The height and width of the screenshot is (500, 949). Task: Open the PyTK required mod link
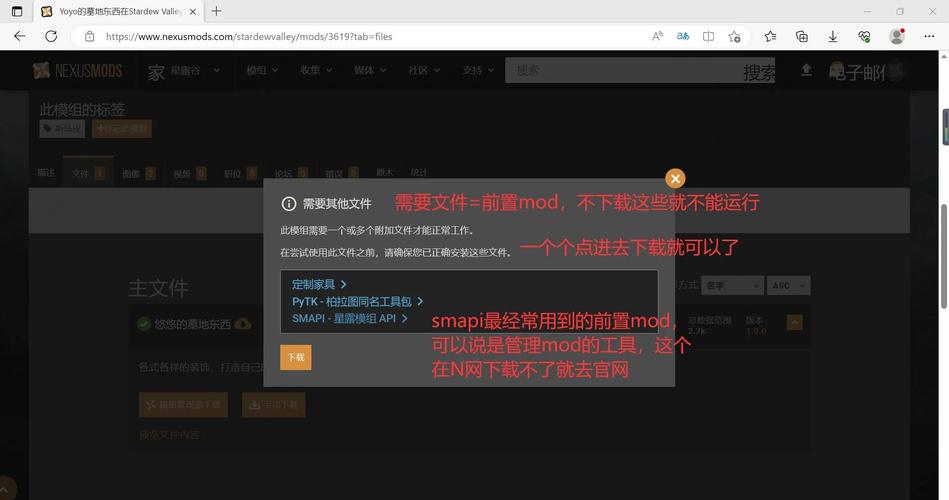pos(357,301)
